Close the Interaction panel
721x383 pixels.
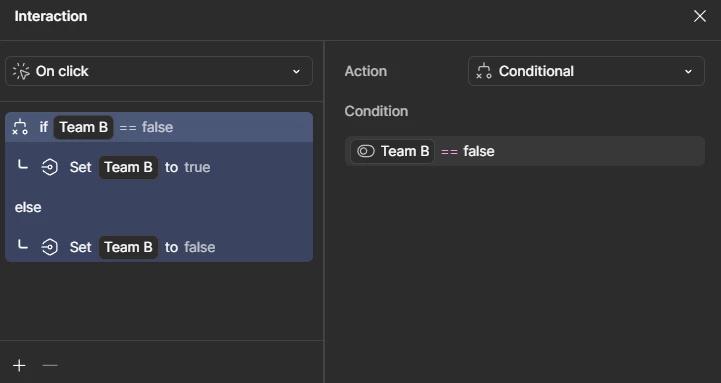pyautogui.click(x=700, y=16)
